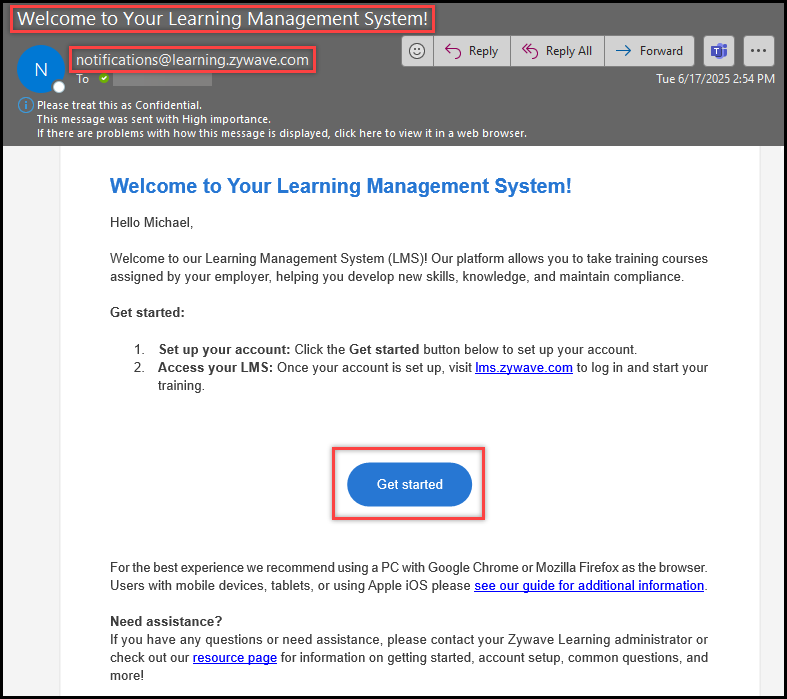Click the Hello Michael greeting text

[152, 223]
